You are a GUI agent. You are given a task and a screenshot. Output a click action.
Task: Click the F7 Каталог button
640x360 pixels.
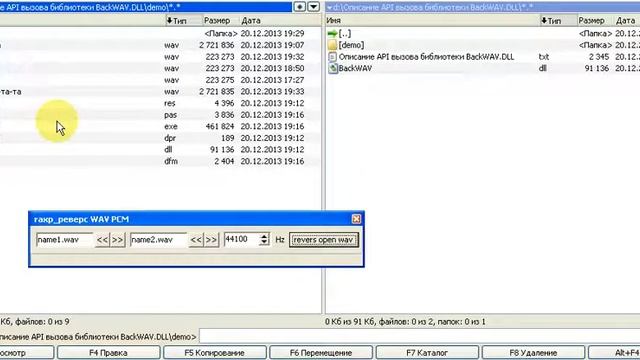(427, 353)
